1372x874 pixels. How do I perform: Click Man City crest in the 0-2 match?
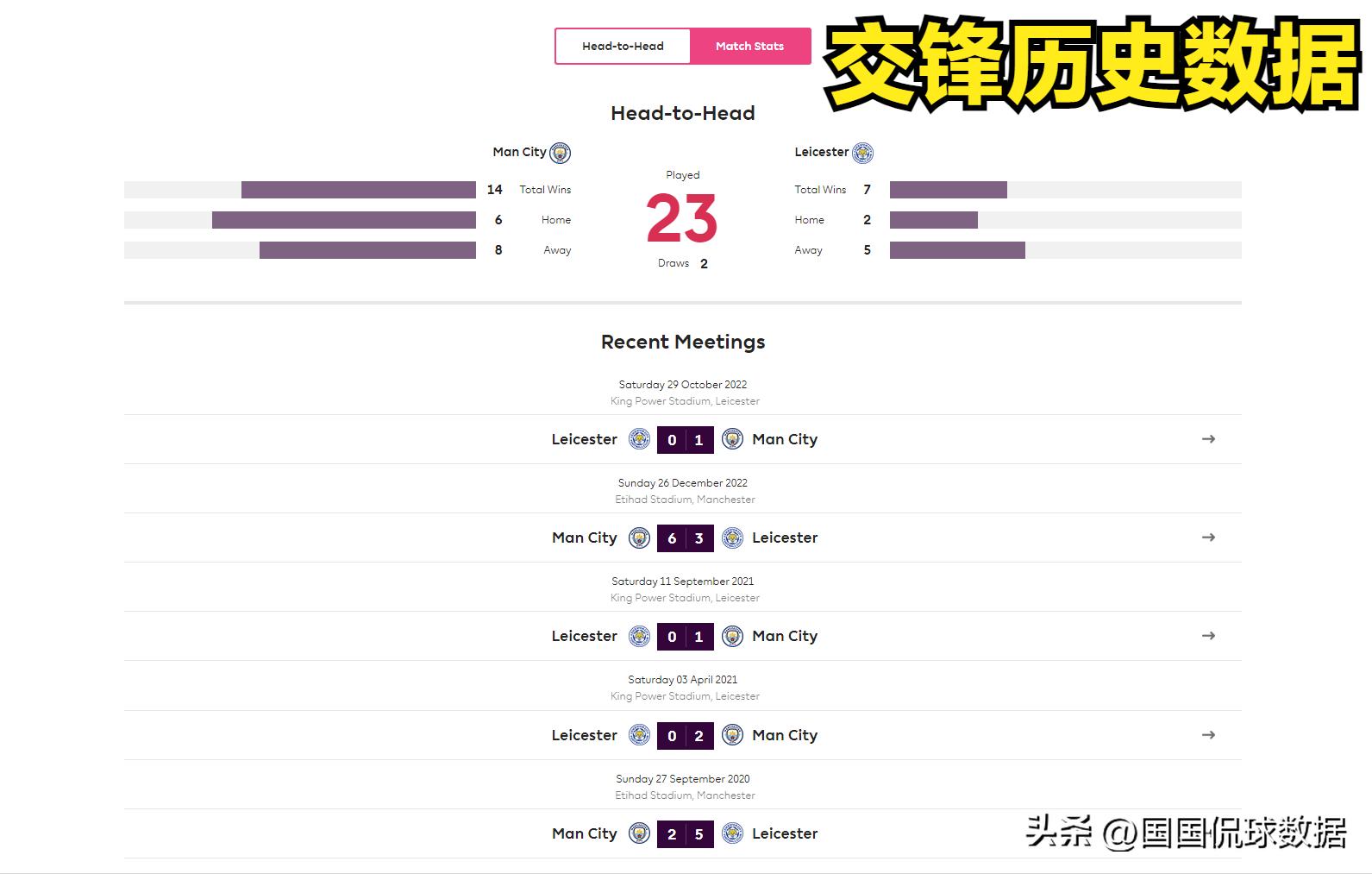pos(732,735)
